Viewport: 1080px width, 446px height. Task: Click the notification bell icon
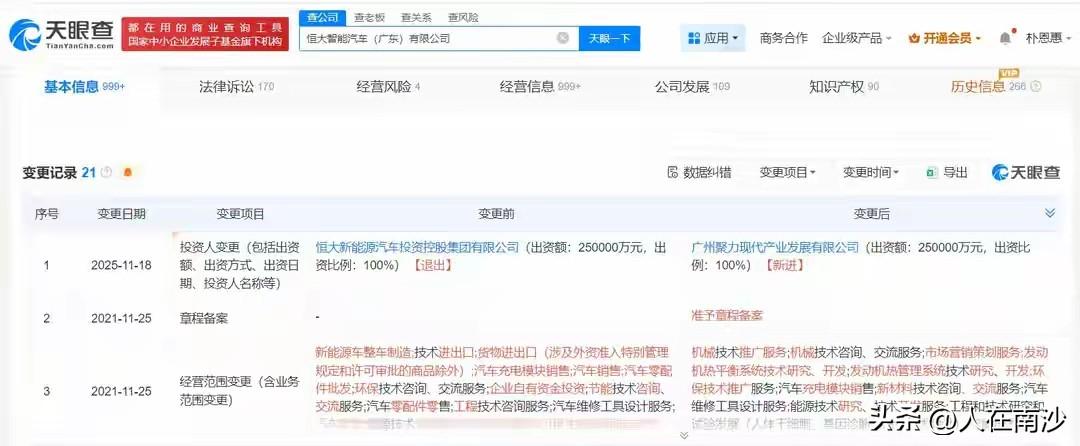[x=1006, y=38]
